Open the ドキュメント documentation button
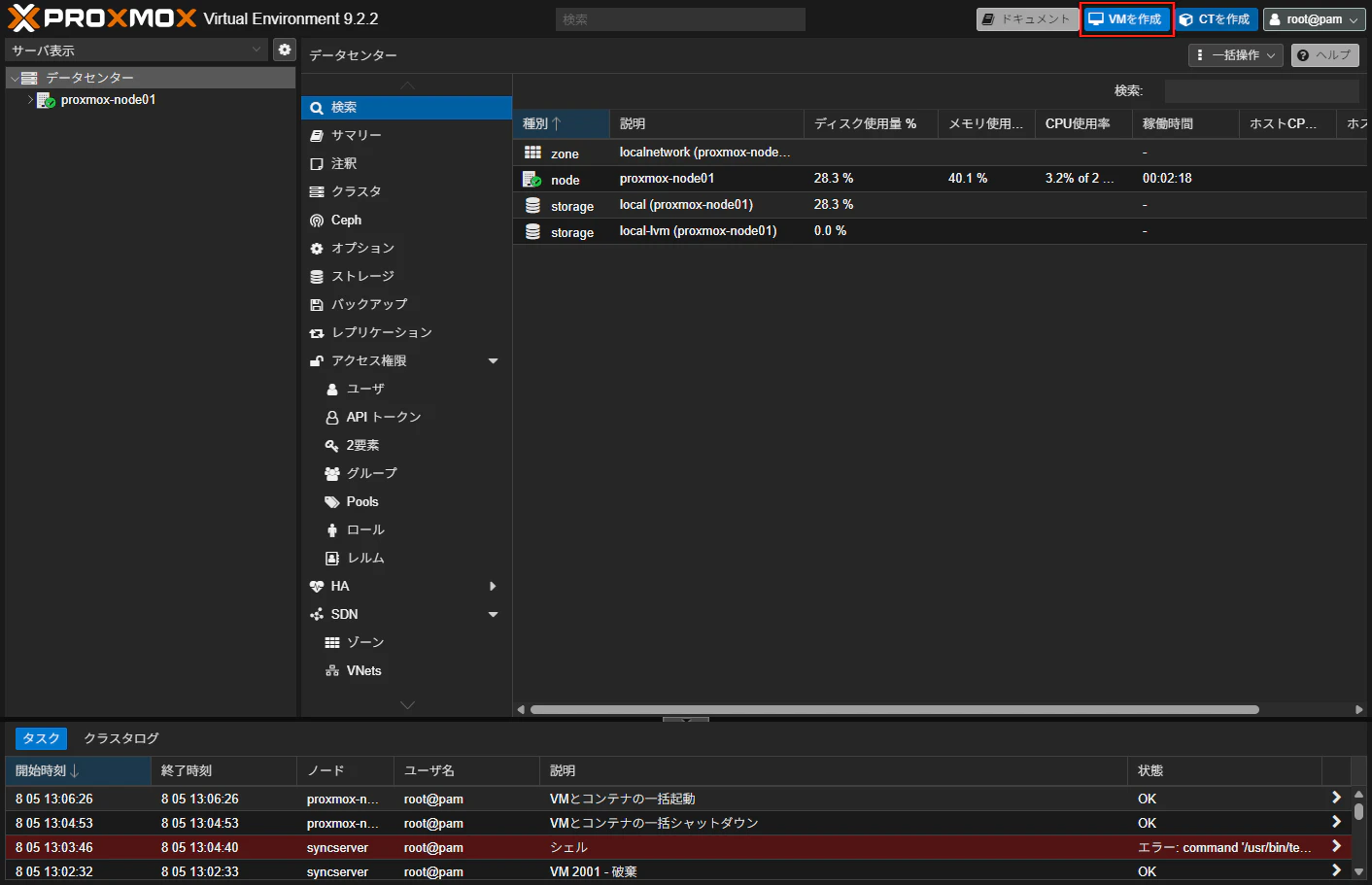Image resolution: width=1372 pixels, height=885 pixels. click(x=1027, y=19)
